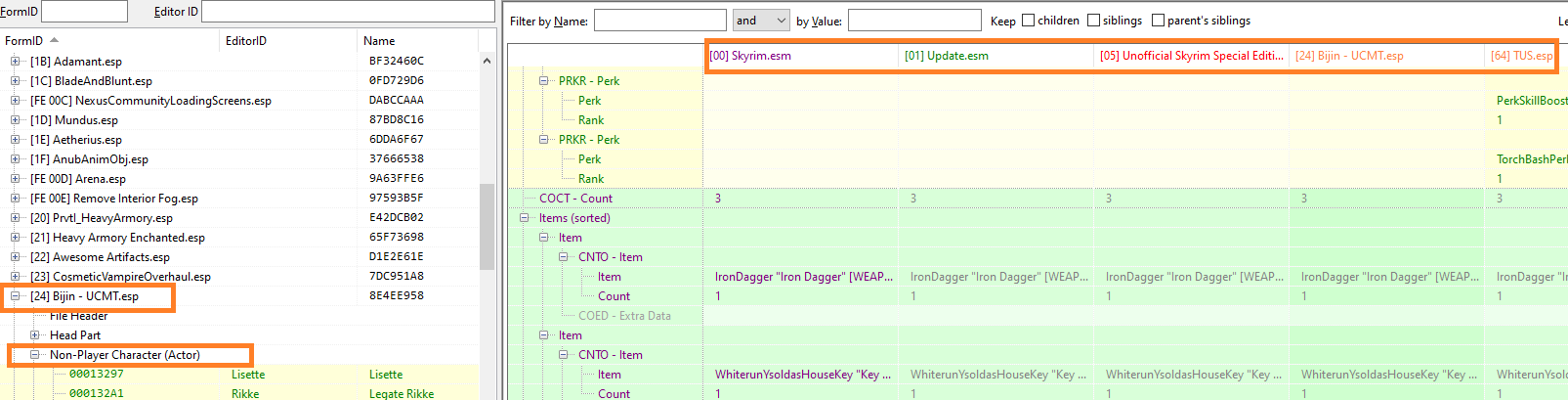The width and height of the screenshot is (1568, 400).
Task: Enable the Keep siblings checkbox
Action: point(1093,21)
